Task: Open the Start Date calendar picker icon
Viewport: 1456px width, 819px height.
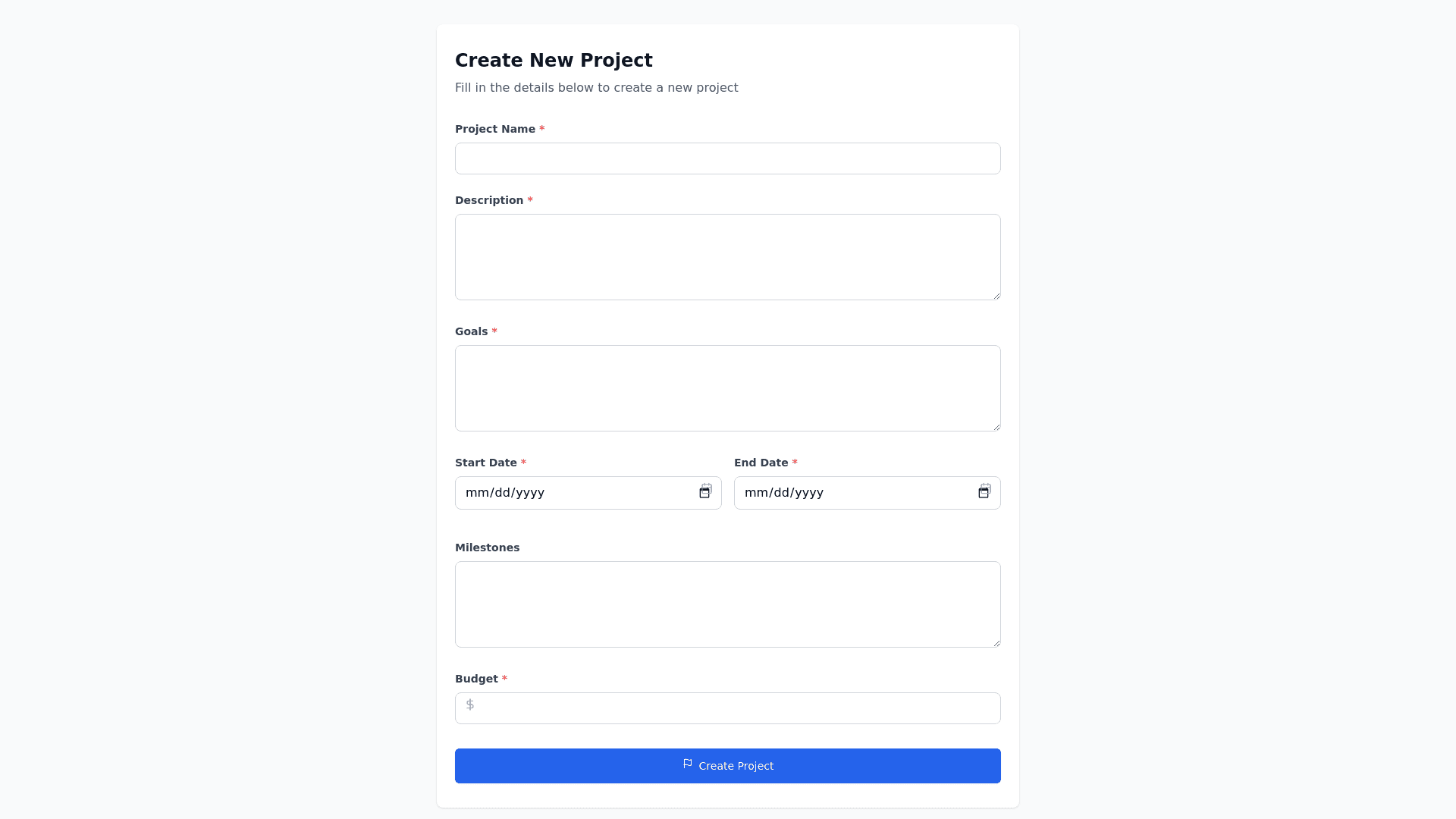Action: point(705,491)
